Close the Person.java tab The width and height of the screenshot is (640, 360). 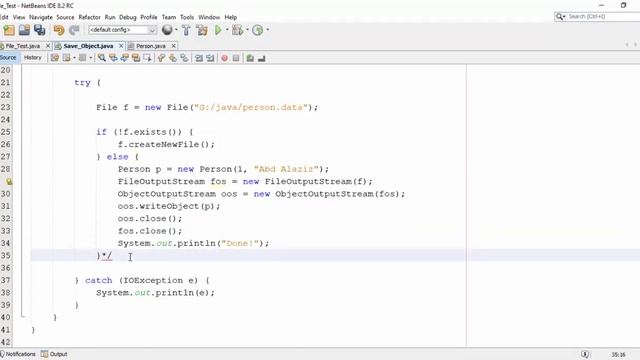click(173, 46)
